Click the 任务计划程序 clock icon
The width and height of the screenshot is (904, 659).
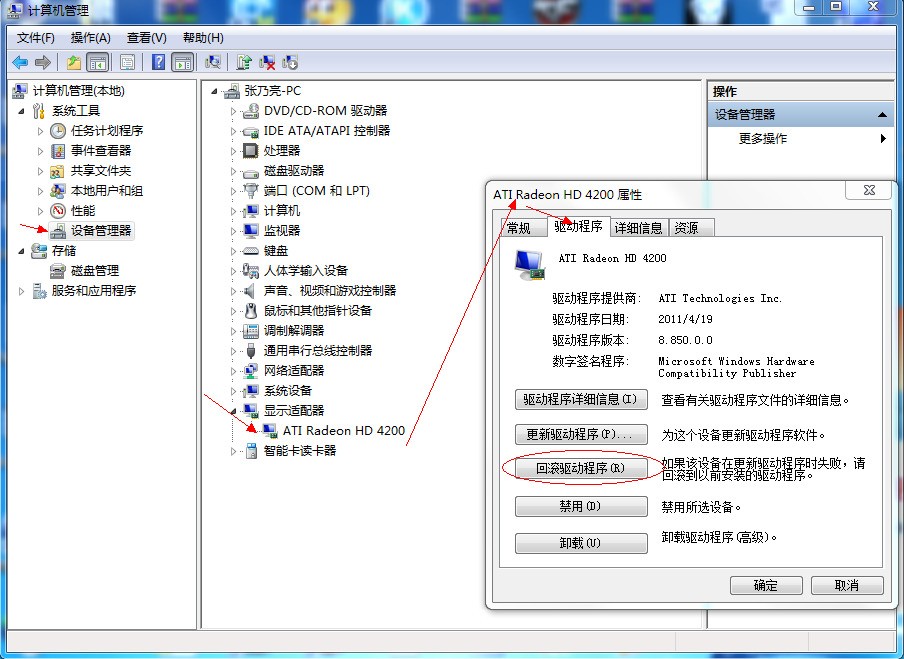58,131
